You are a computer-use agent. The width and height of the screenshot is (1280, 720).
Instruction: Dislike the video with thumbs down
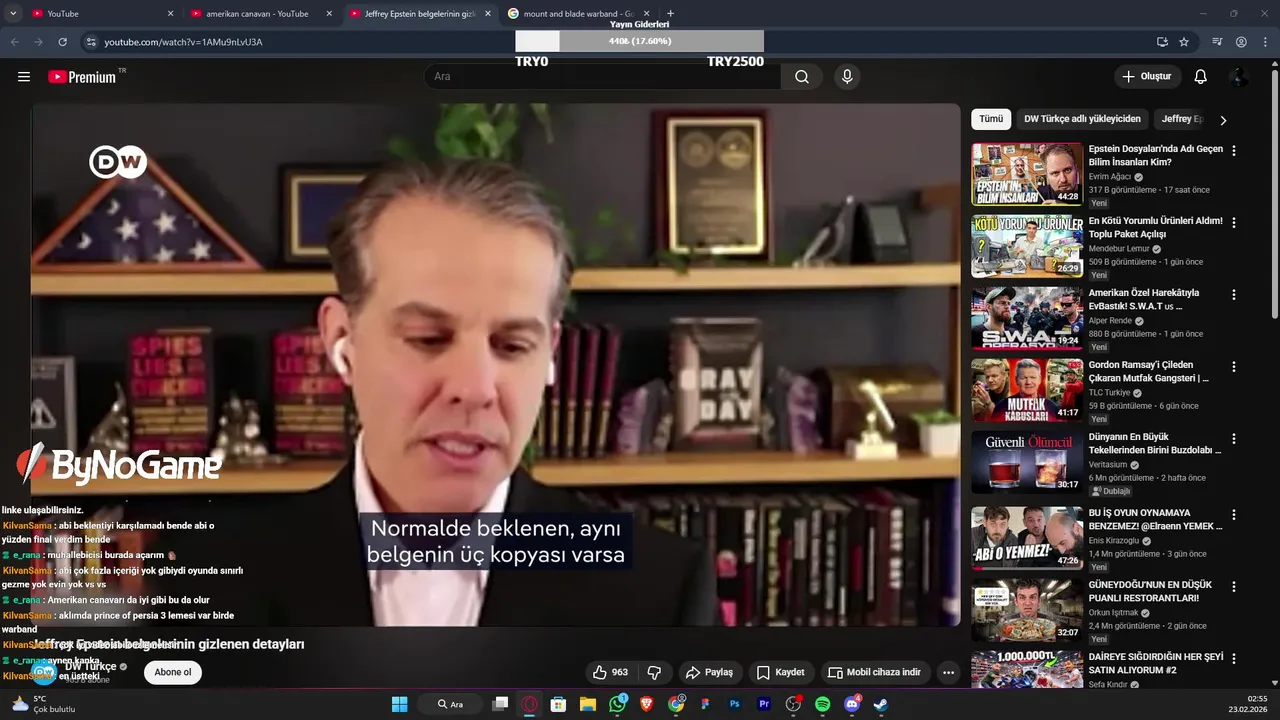pos(654,673)
